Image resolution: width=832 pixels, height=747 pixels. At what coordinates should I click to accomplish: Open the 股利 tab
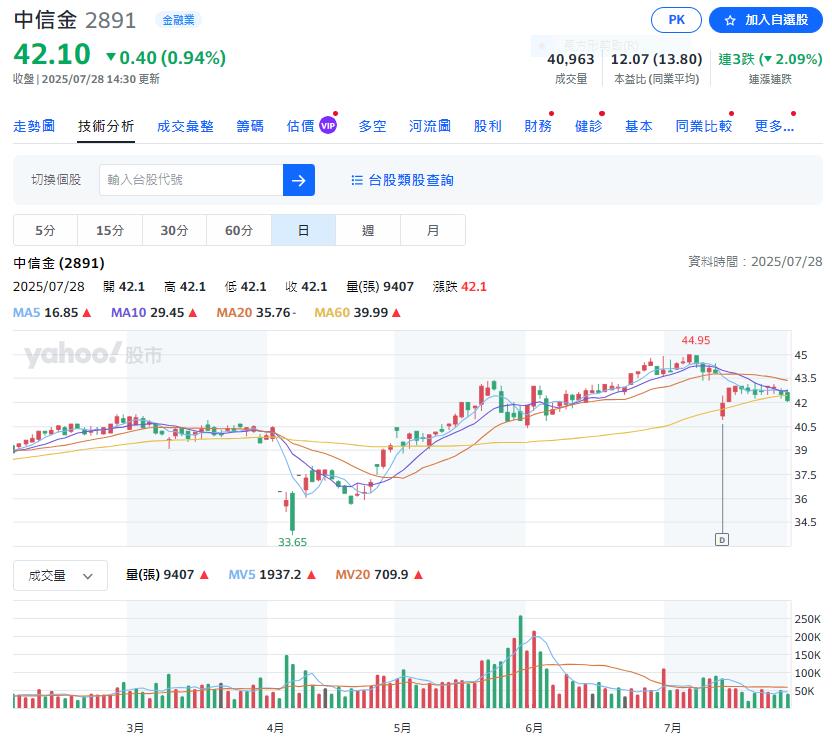point(488,126)
